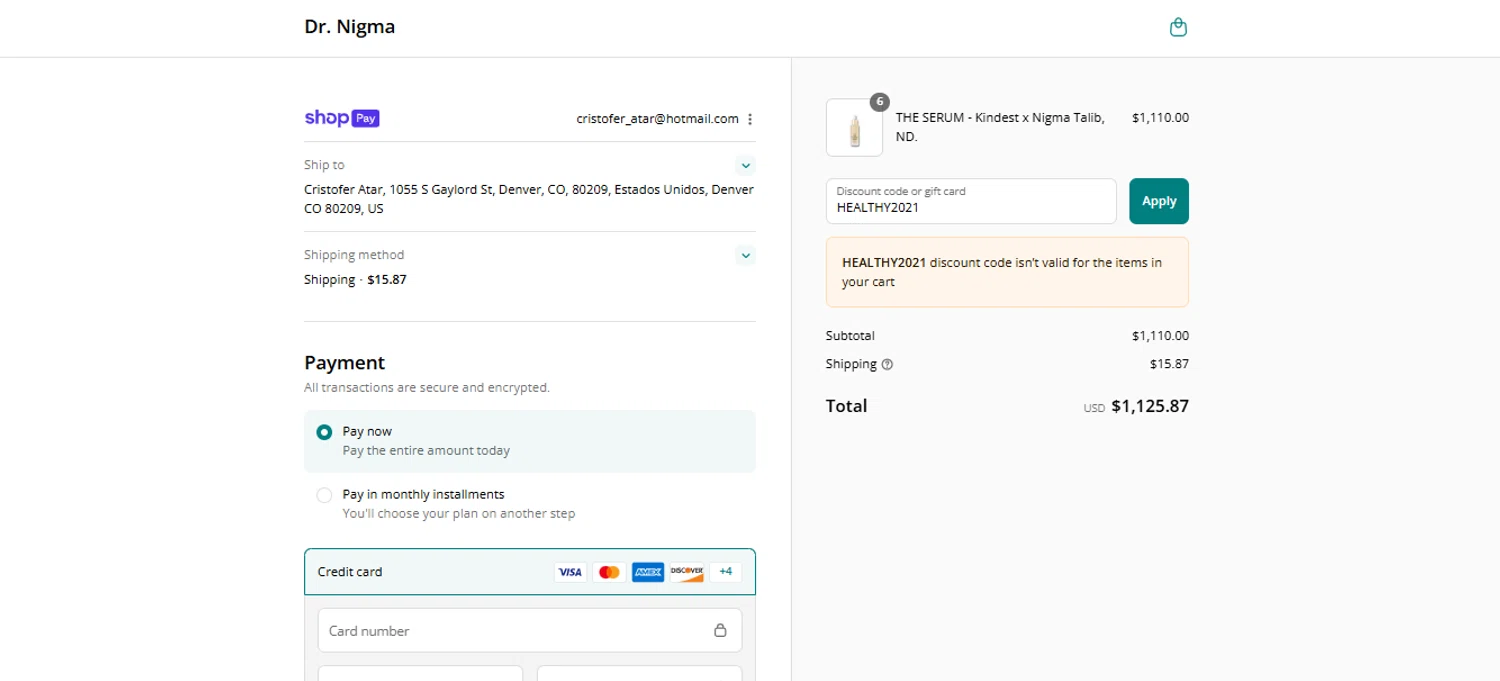Click the quantity badge 6 on product
The height and width of the screenshot is (681, 1500).
click(x=879, y=102)
